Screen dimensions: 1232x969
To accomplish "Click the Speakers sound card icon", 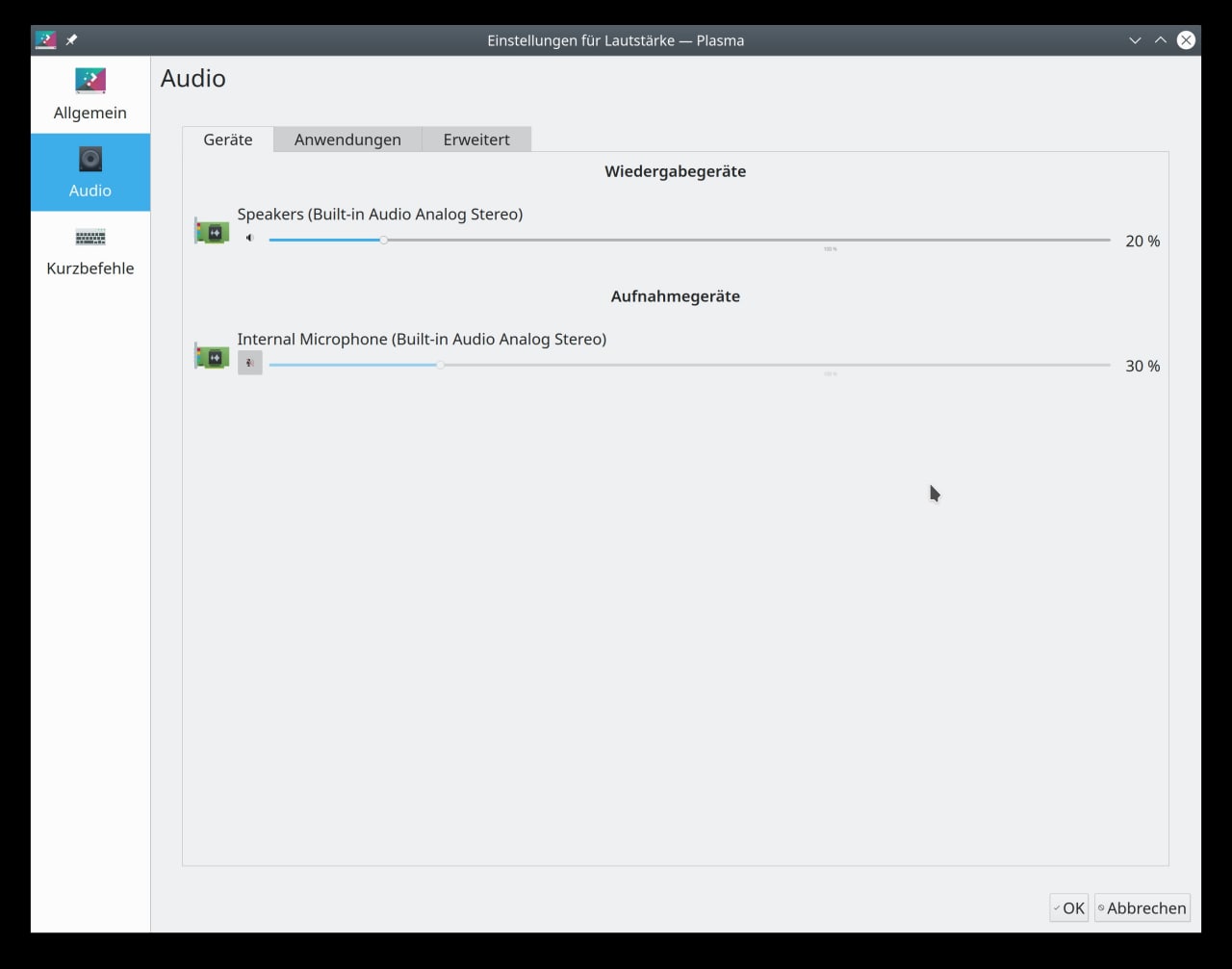I will [x=212, y=231].
